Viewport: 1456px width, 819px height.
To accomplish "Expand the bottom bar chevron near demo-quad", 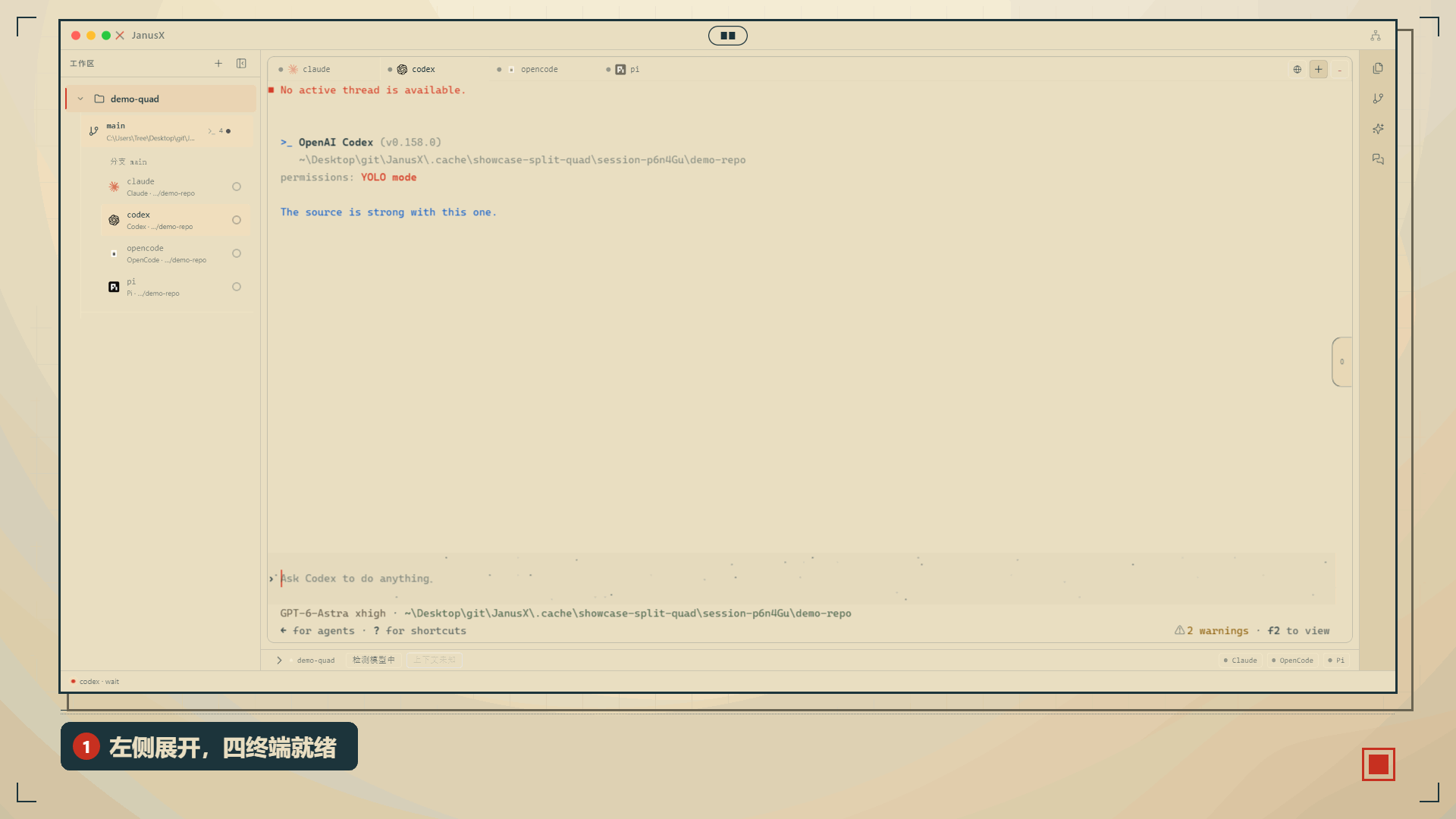I will tap(279, 661).
